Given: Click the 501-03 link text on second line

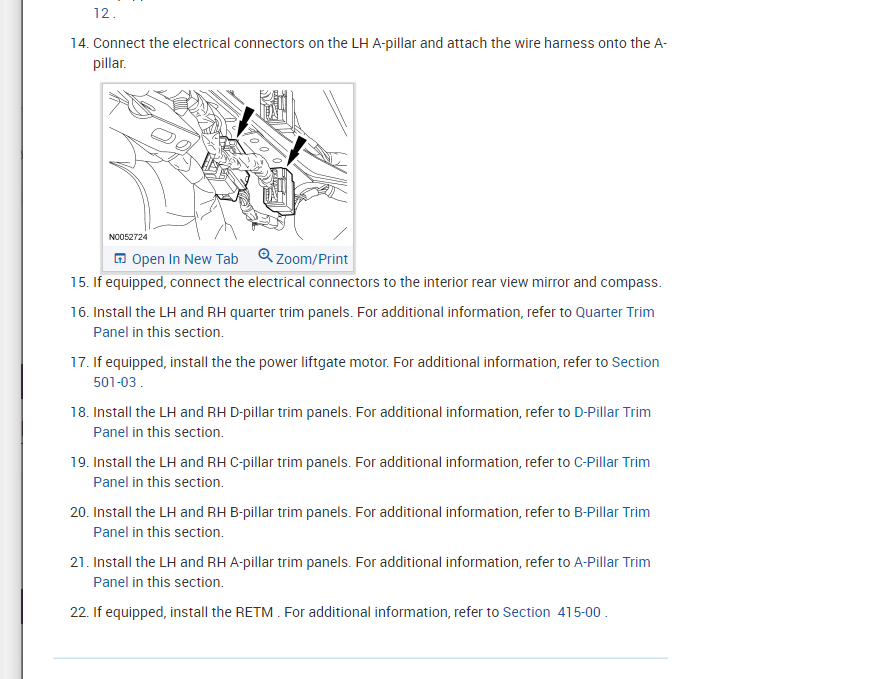Looking at the screenshot, I should 115,383.
